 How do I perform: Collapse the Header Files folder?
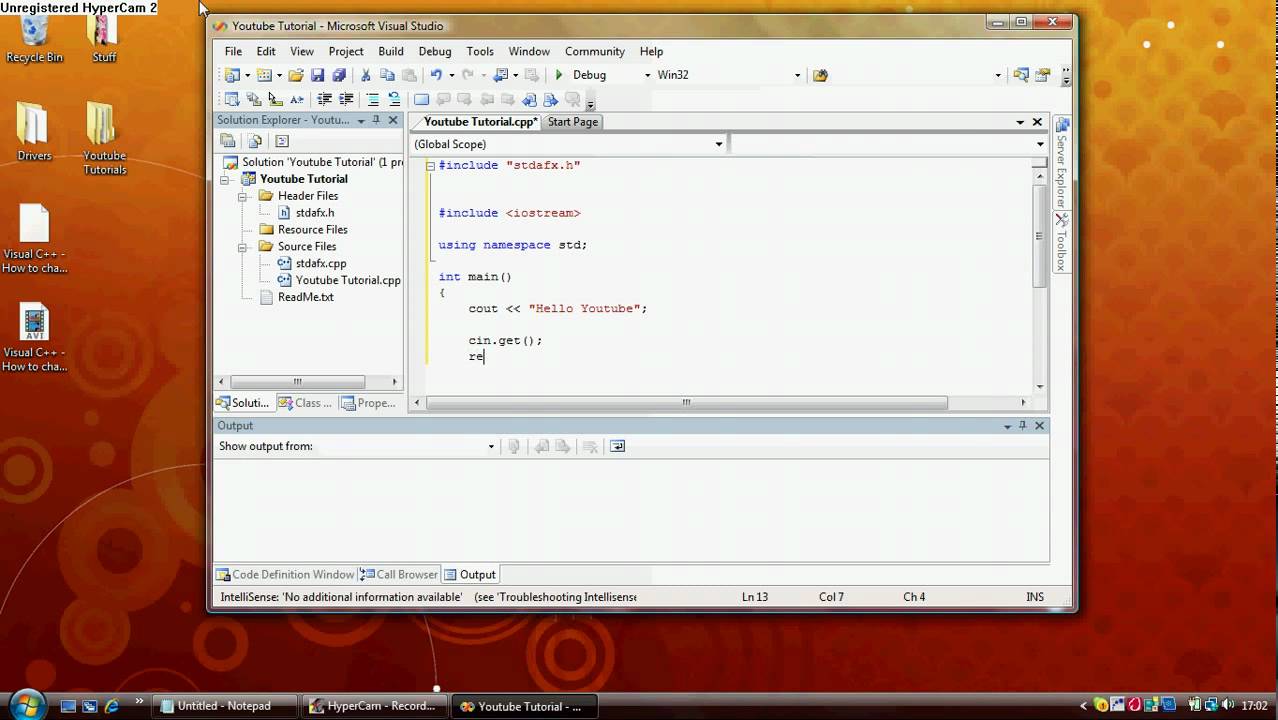click(243, 196)
